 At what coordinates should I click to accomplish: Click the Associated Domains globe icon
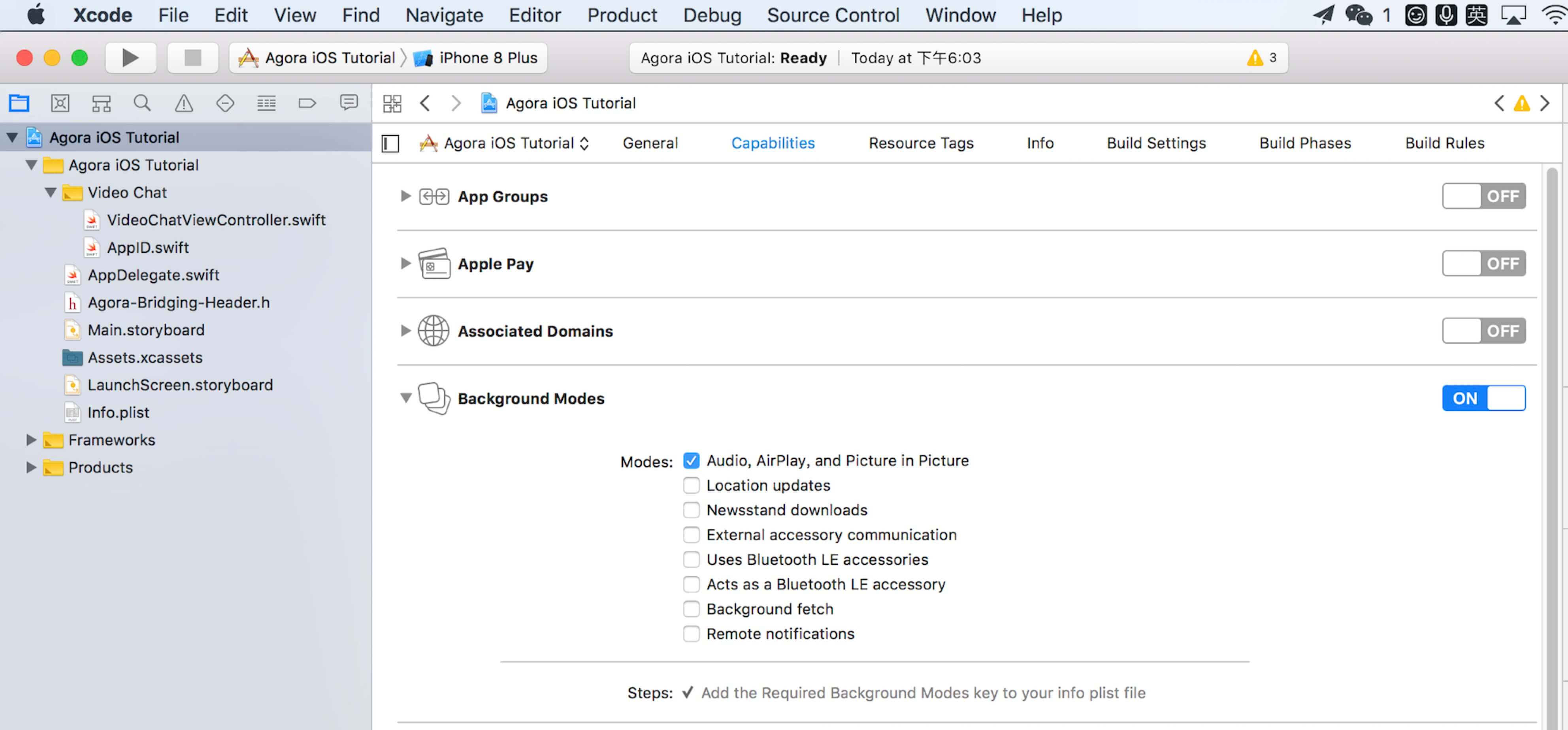433,330
